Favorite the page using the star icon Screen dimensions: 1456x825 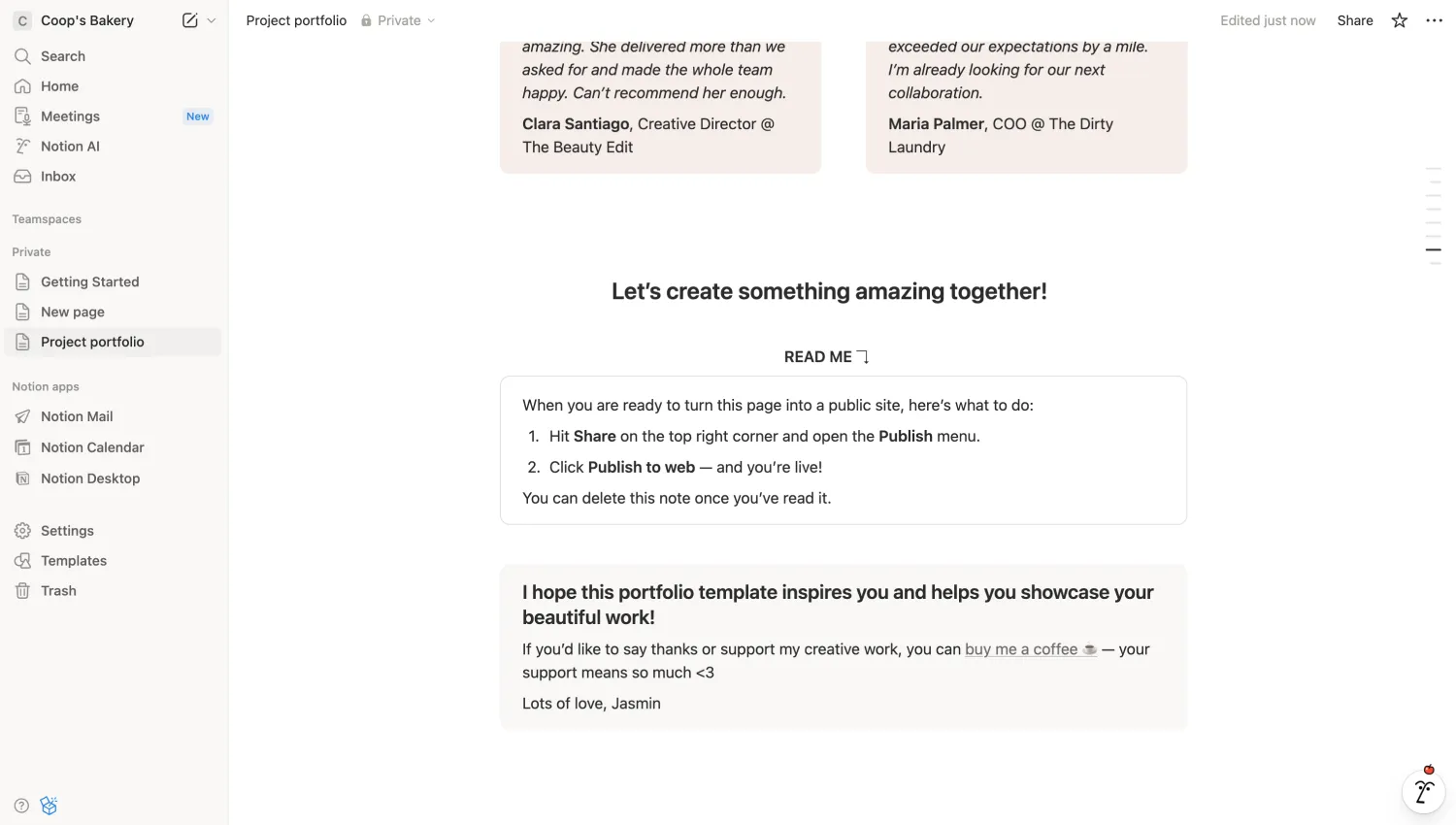click(1399, 19)
